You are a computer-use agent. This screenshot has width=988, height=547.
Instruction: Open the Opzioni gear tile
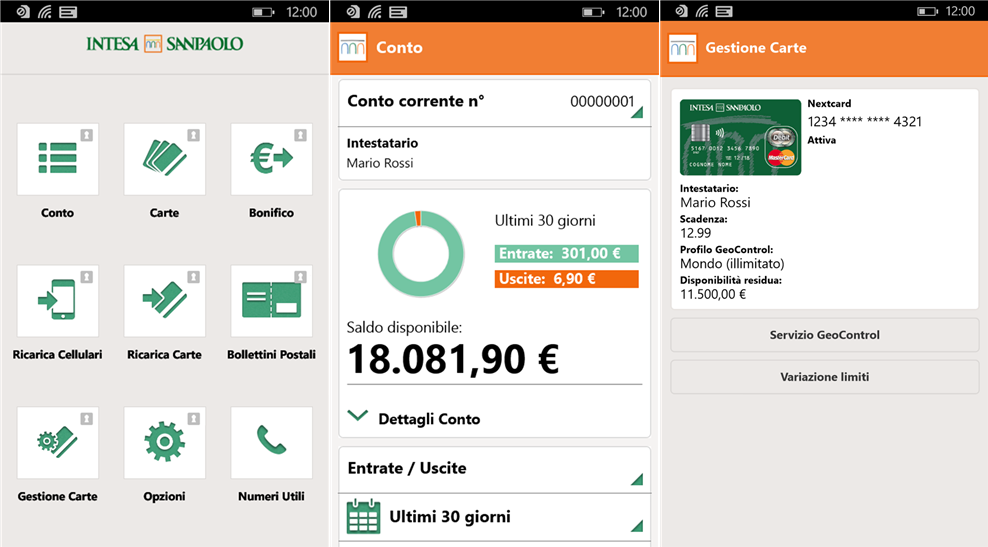point(164,442)
